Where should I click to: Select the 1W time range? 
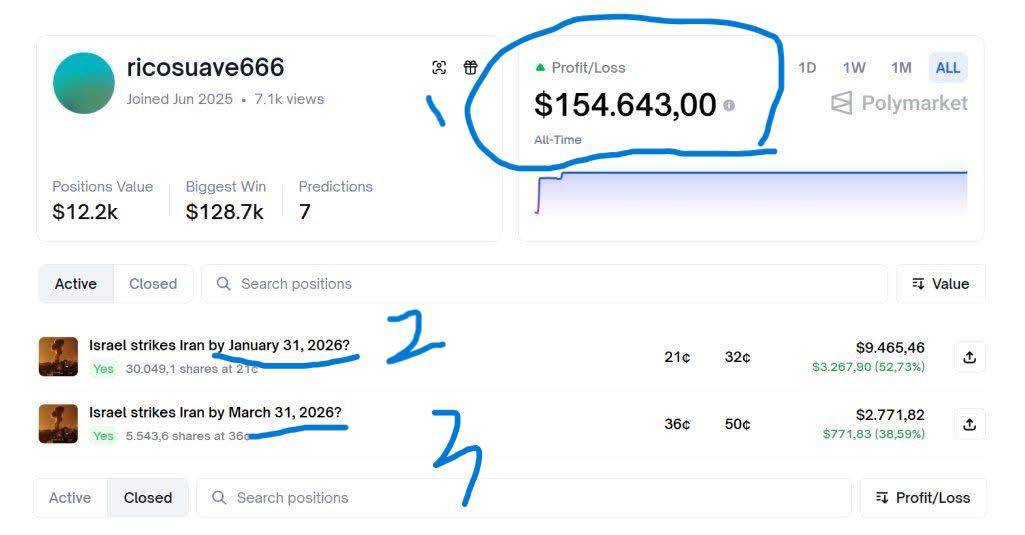point(854,68)
